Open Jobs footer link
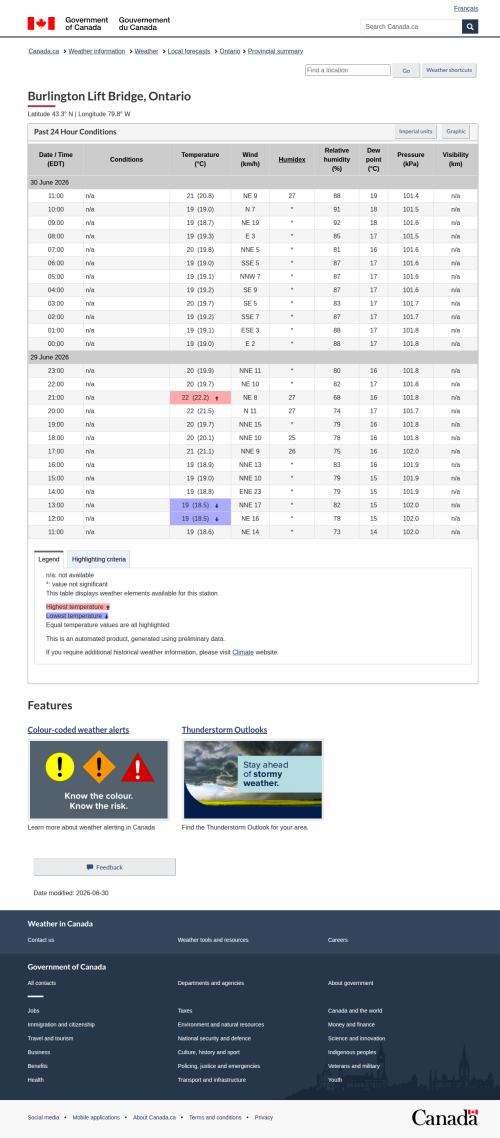Viewport: 500px width, 1138px height. (33, 1011)
